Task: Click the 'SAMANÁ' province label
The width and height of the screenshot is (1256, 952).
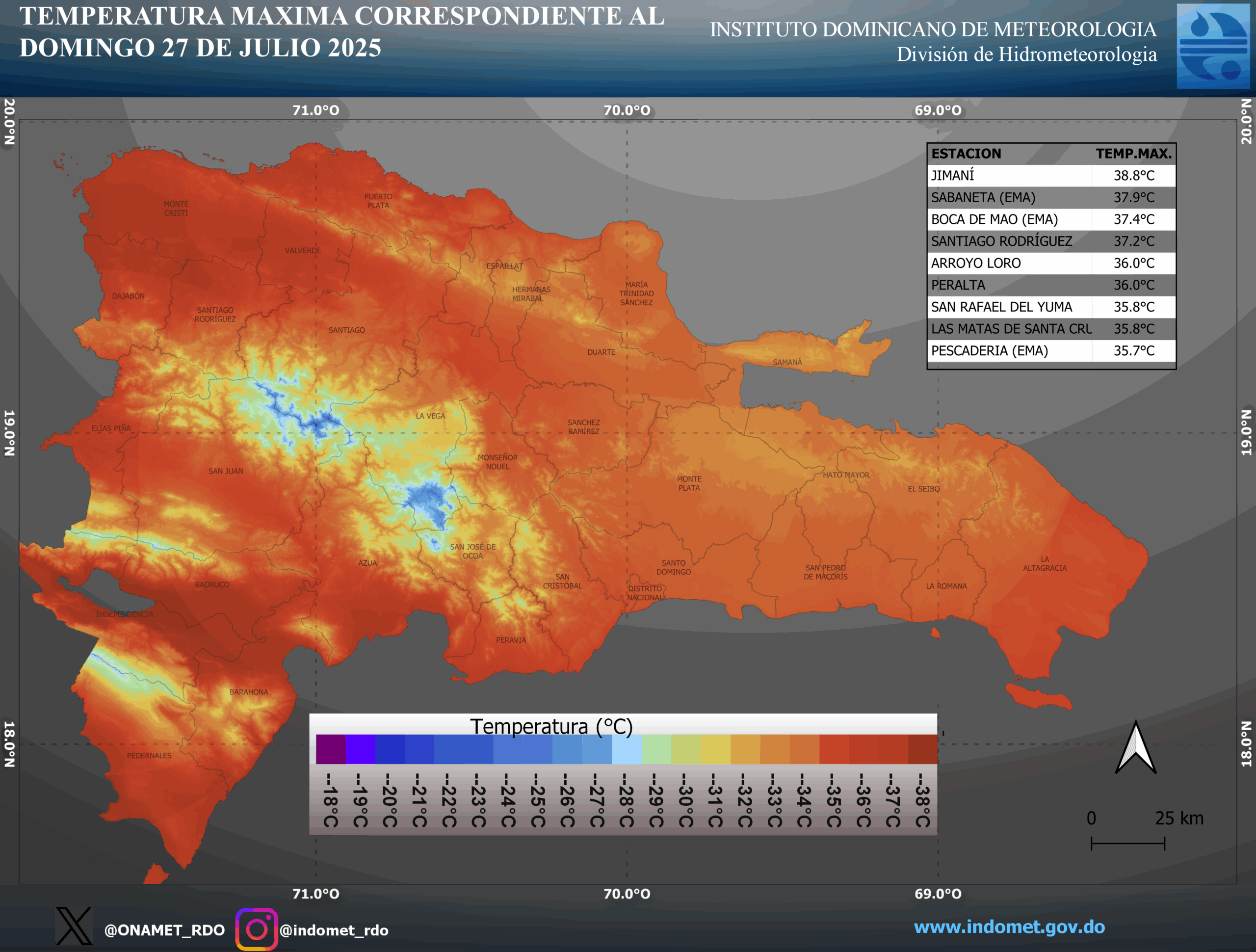Action: click(787, 362)
